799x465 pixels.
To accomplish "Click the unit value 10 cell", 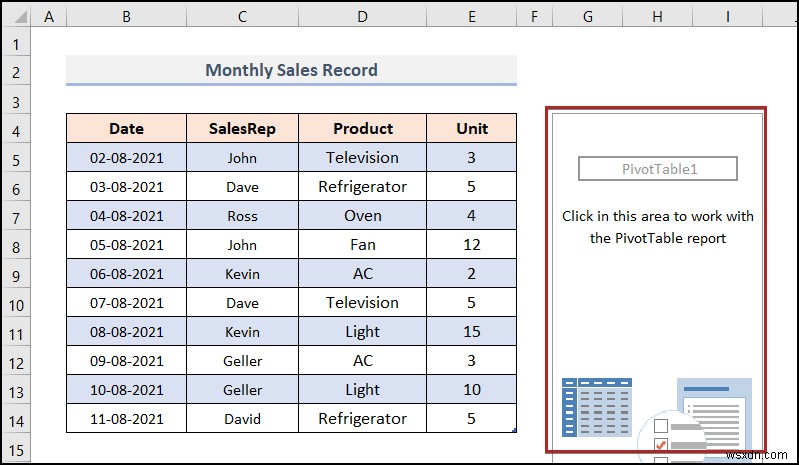I will coord(471,390).
